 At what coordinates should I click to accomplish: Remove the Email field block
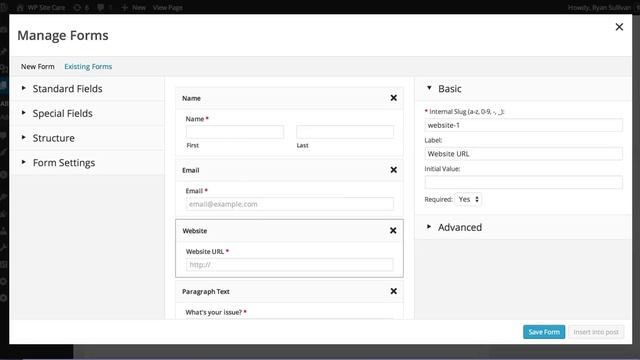pyautogui.click(x=393, y=170)
